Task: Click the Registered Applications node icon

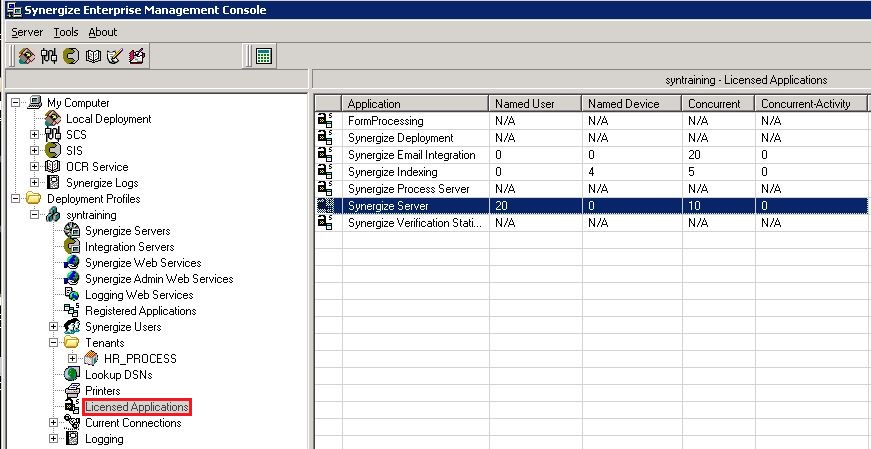Action: click(72, 311)
